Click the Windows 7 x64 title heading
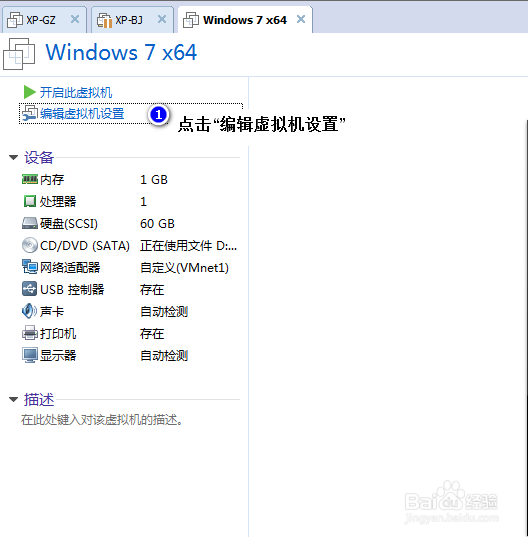The image size is (528, 537). tap(121, 52)
